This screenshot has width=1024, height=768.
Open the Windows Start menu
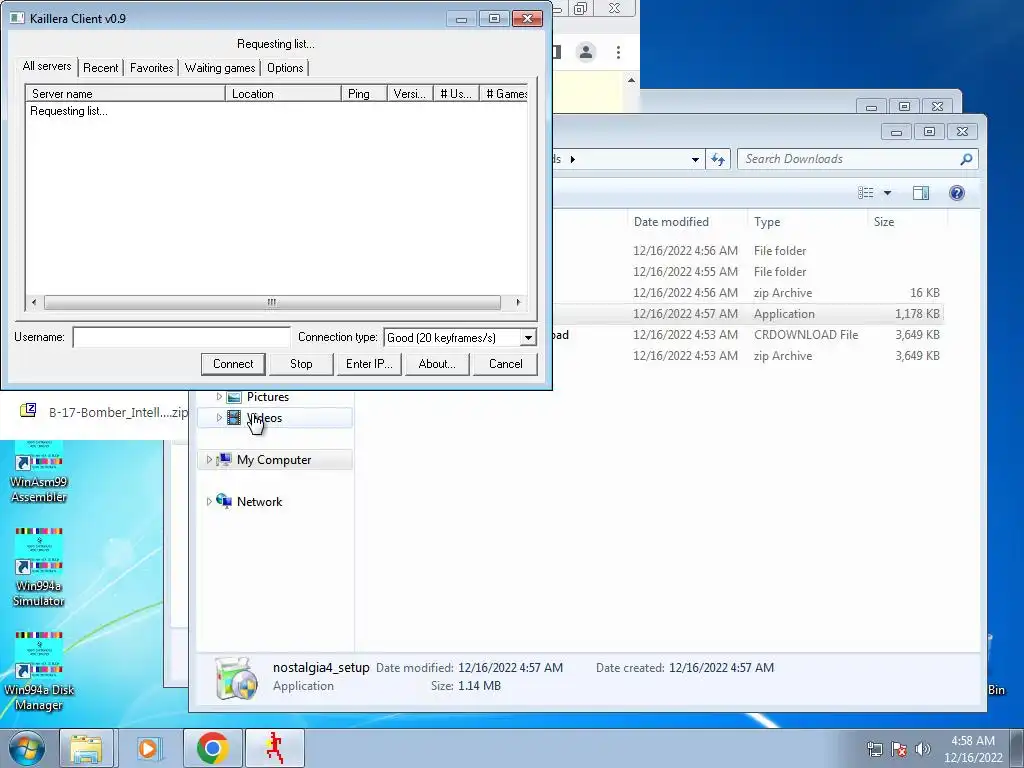pos(27,748)
